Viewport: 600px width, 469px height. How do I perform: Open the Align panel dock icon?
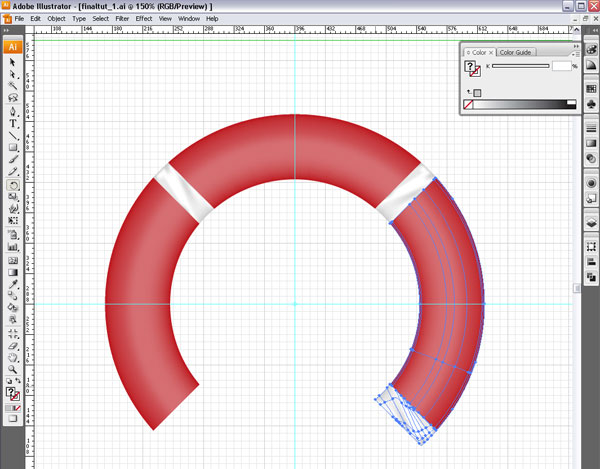click(591, 262)
